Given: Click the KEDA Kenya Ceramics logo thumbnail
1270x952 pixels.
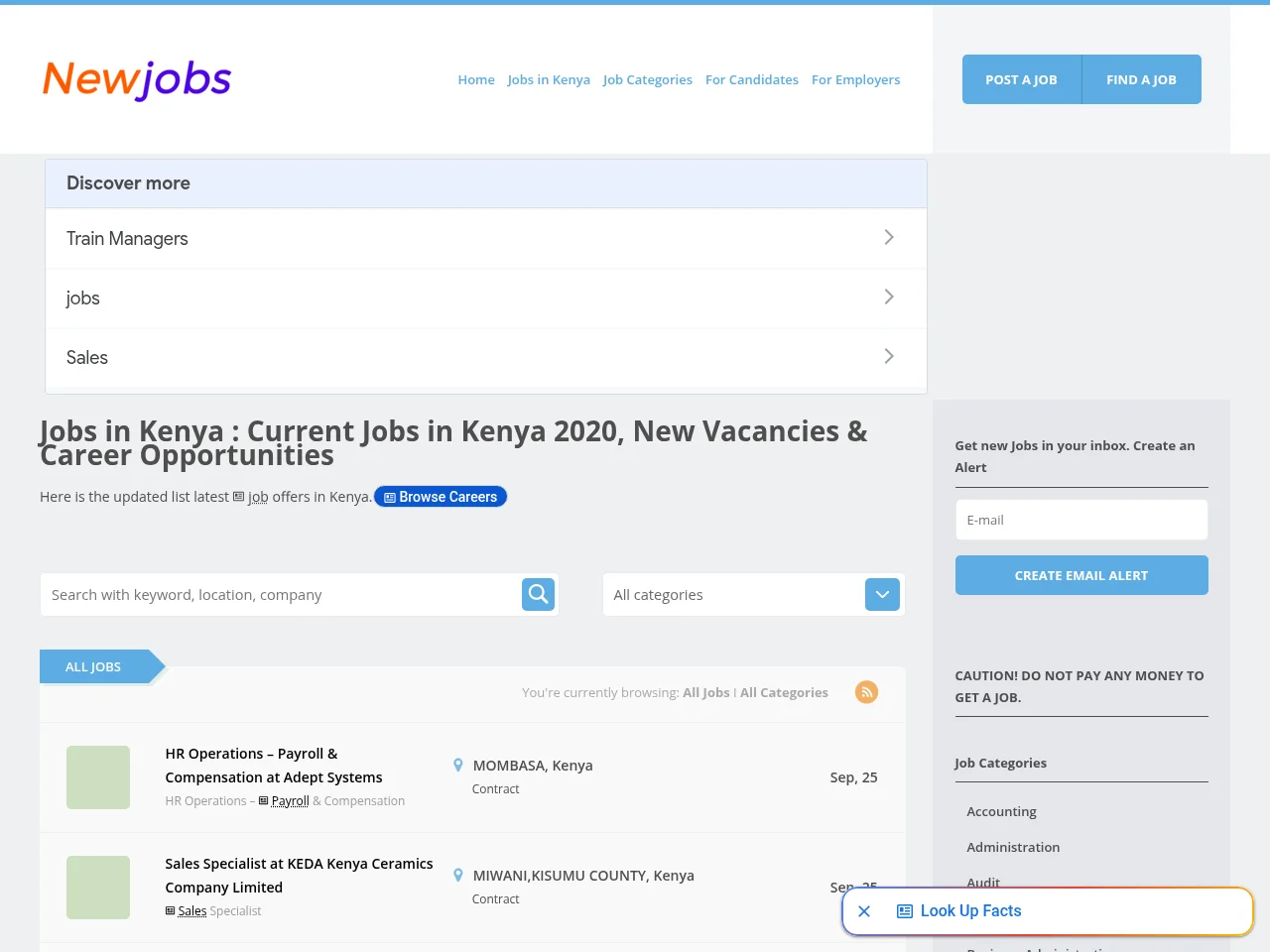Looking at the screenshot, I should [98, 888].
